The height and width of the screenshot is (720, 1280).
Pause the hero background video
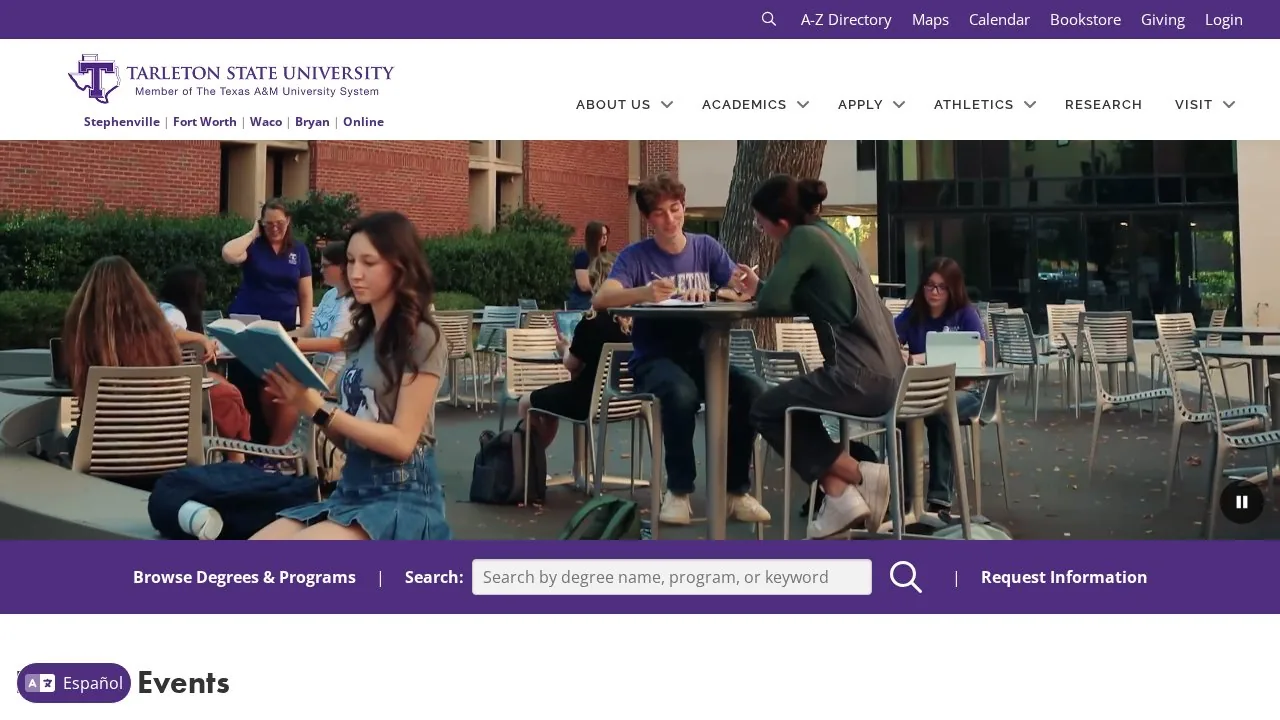point(1242,502)
